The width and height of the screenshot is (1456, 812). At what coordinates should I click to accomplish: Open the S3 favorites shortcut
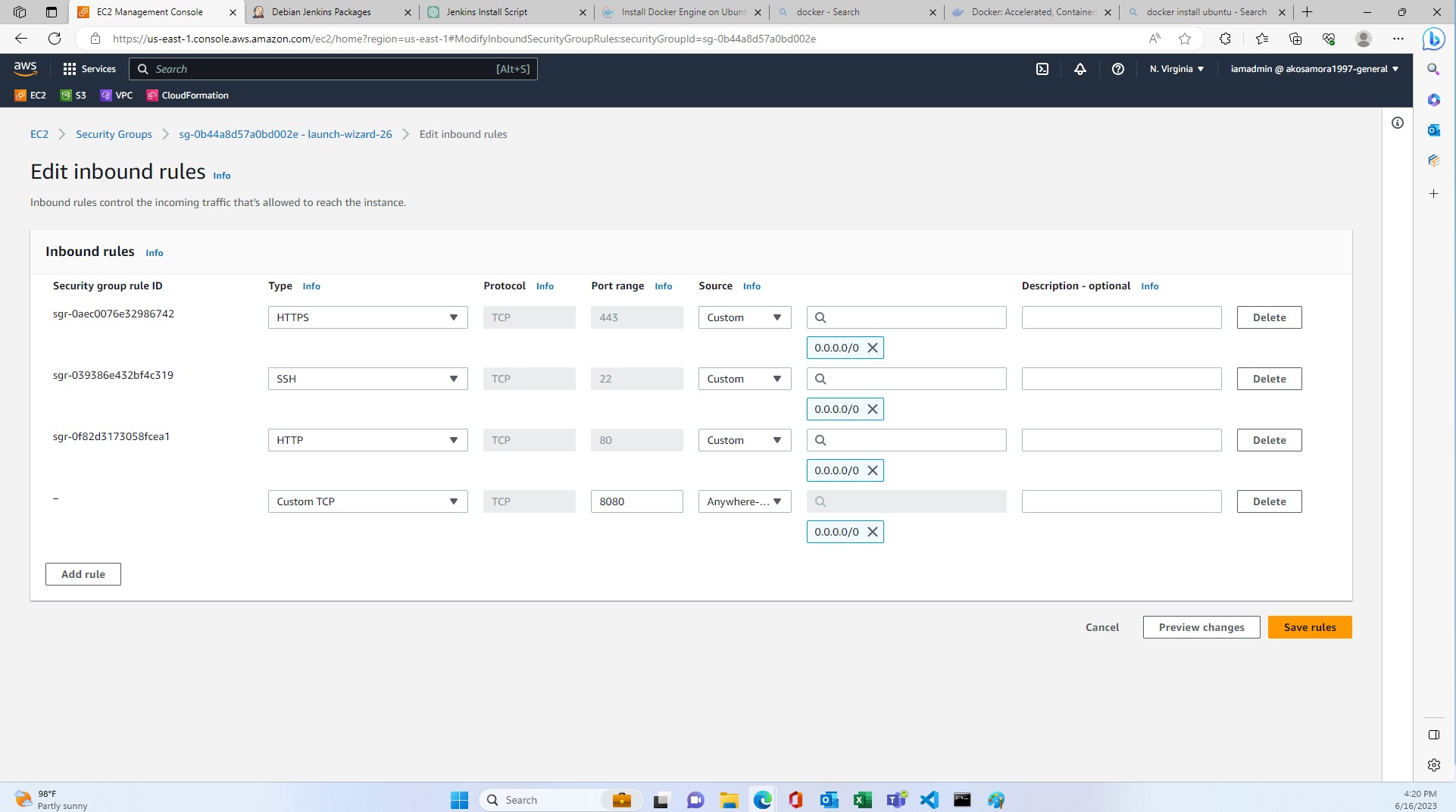coord(73,95)
